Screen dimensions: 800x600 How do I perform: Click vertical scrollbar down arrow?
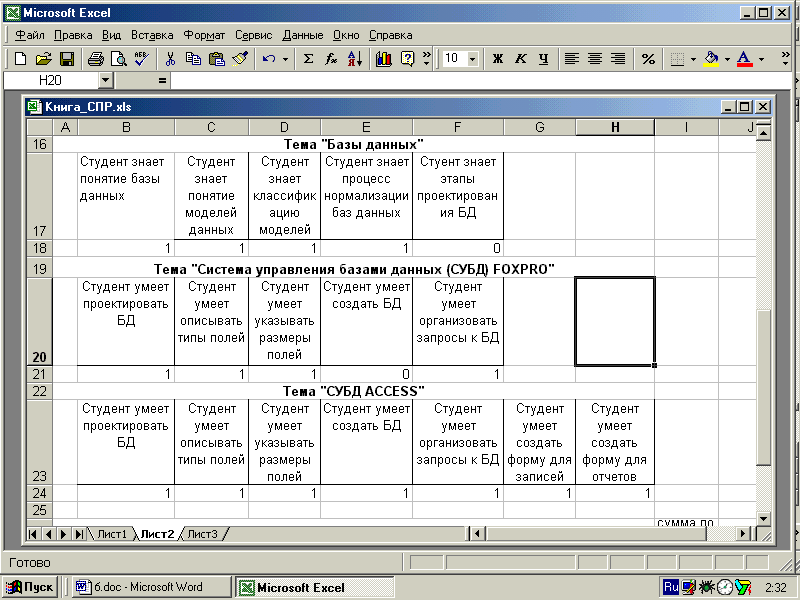click(763, 519)
